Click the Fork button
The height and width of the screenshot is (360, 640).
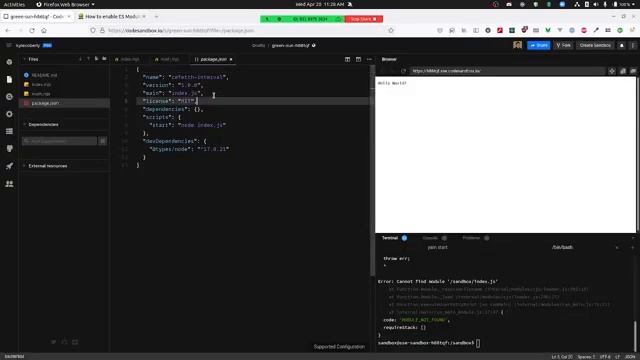pyautogui.click(x=563, y=45)
